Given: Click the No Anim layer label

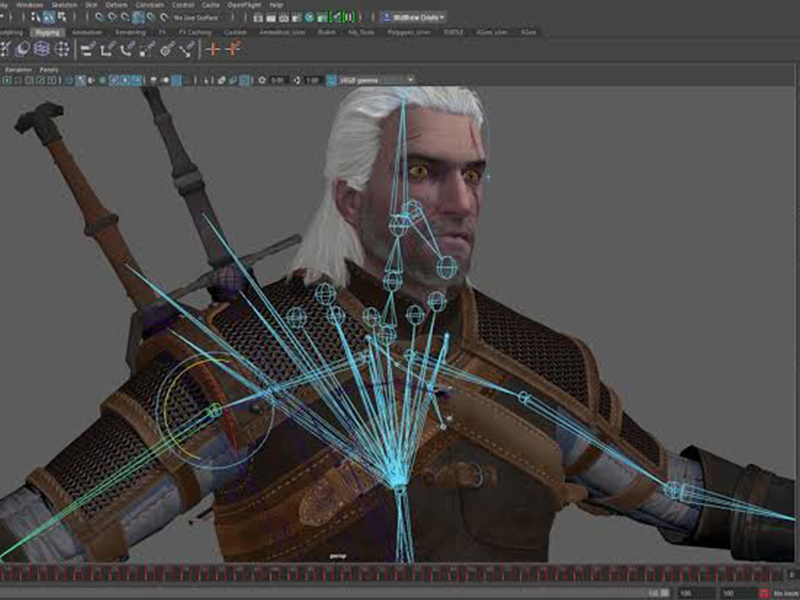Looking at the screenshot, I should pos(786,593).
